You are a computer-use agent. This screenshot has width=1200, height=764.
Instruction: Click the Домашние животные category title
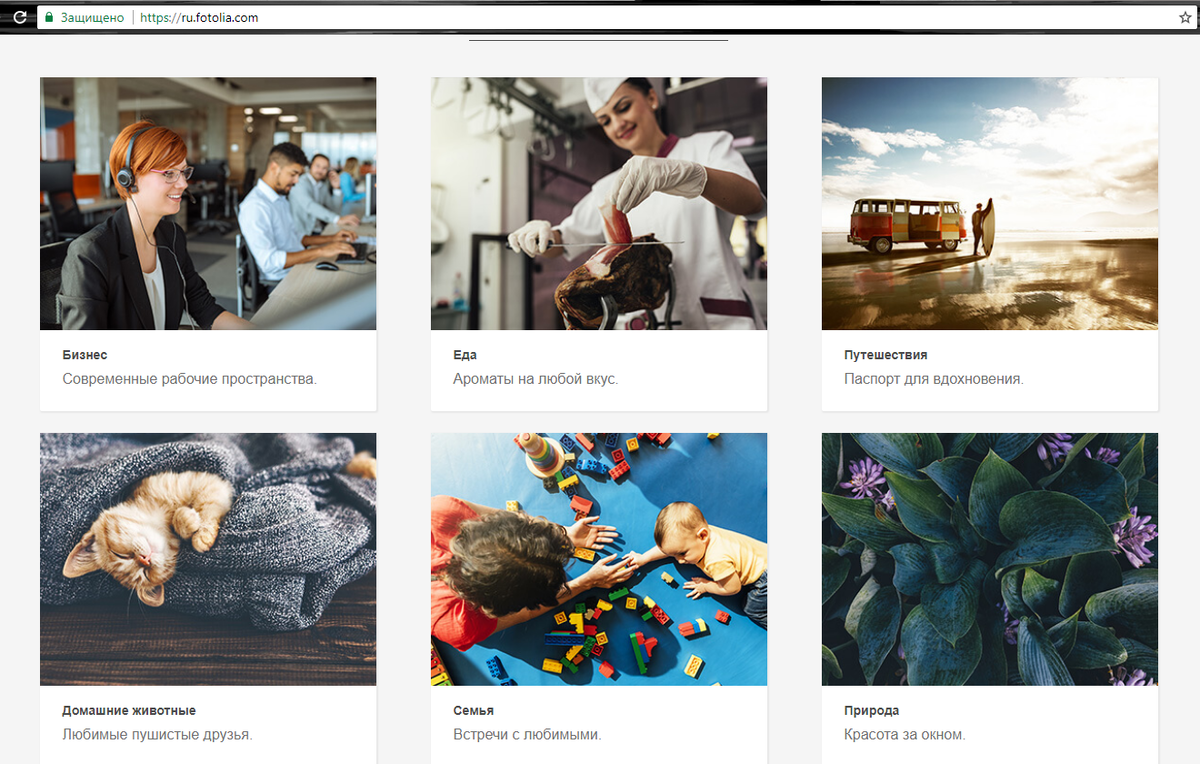pos(129,711)
